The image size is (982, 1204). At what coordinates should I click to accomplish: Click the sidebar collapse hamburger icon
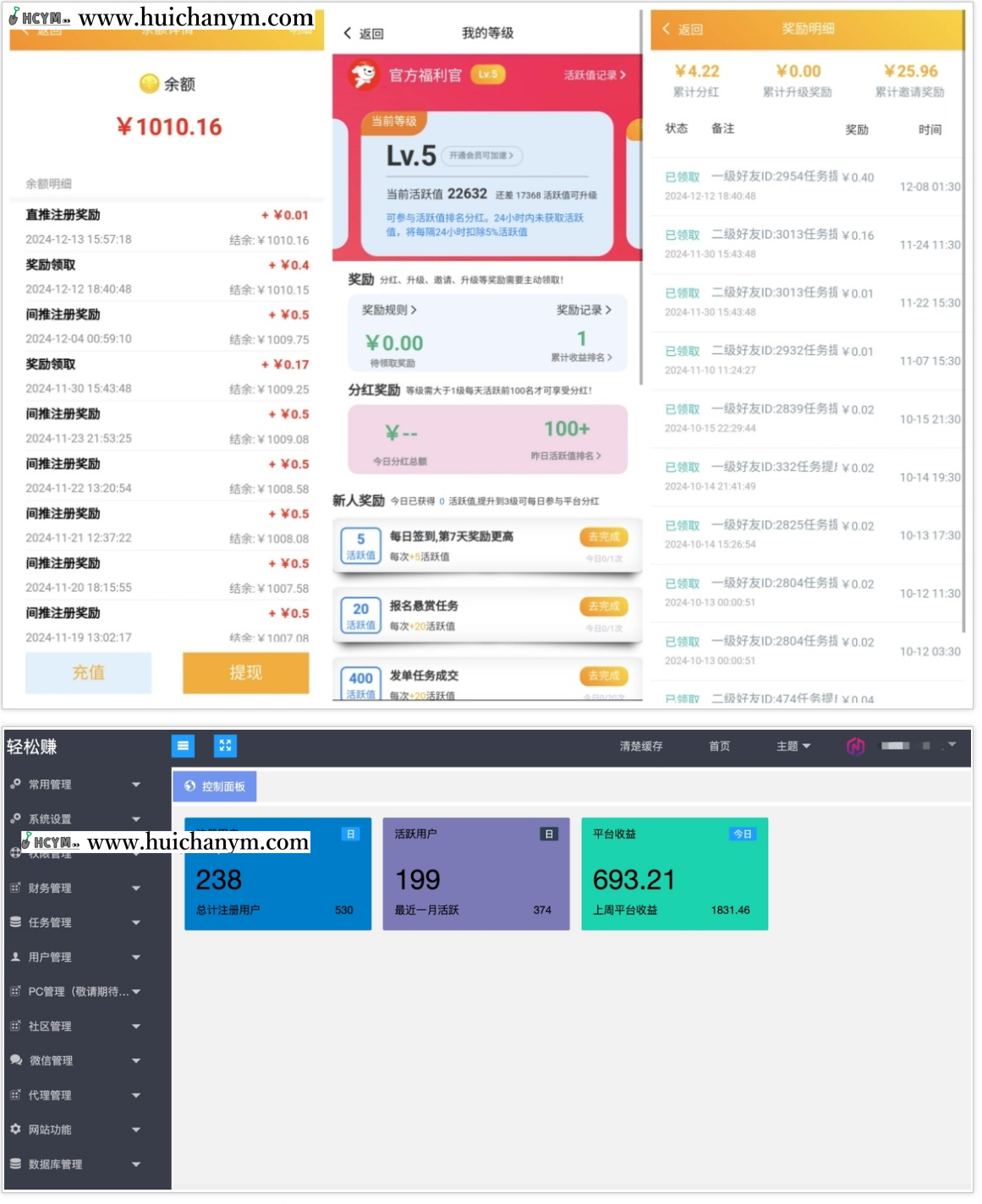pyautogui.click(x=183, y=745)
